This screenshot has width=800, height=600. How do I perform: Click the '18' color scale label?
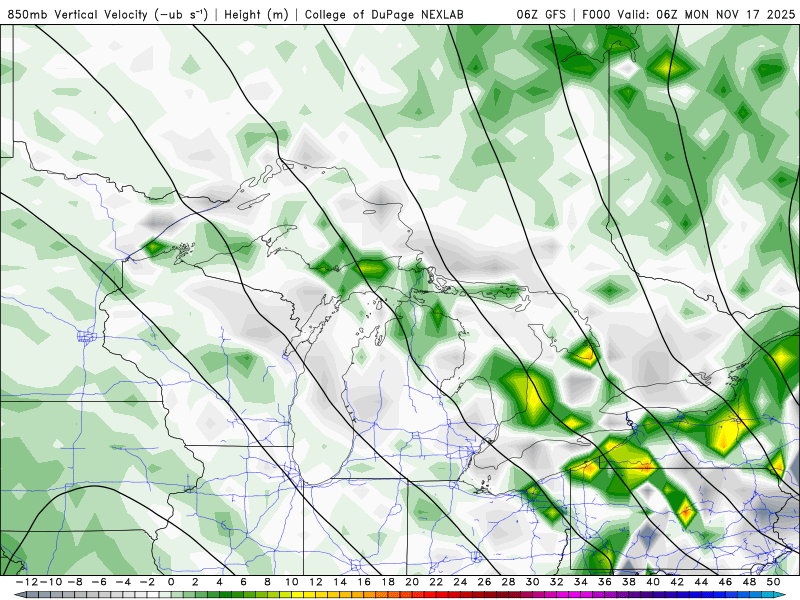pyautogui.click(x=388, y=582)
